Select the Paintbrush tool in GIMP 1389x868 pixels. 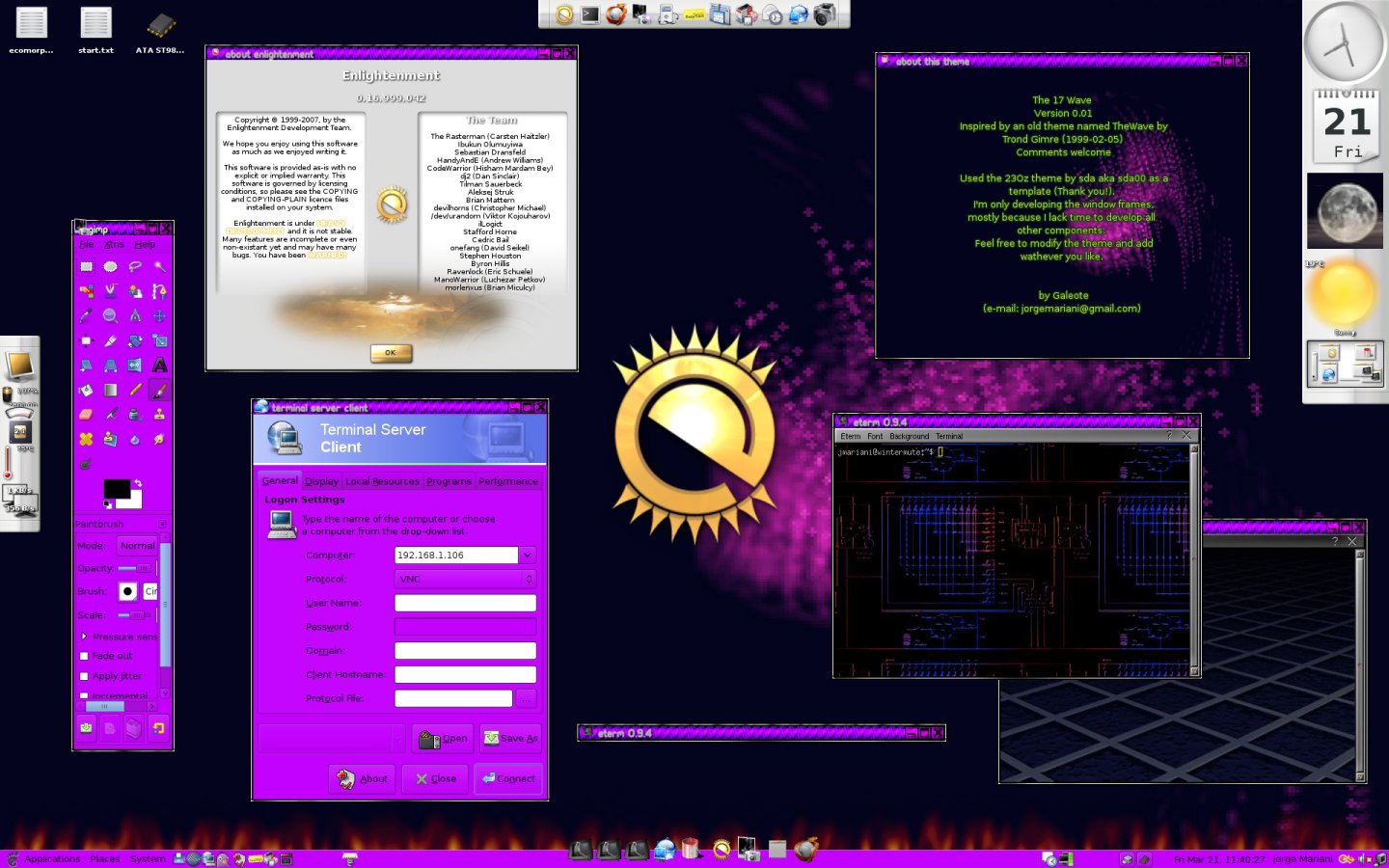coord(159,391)
